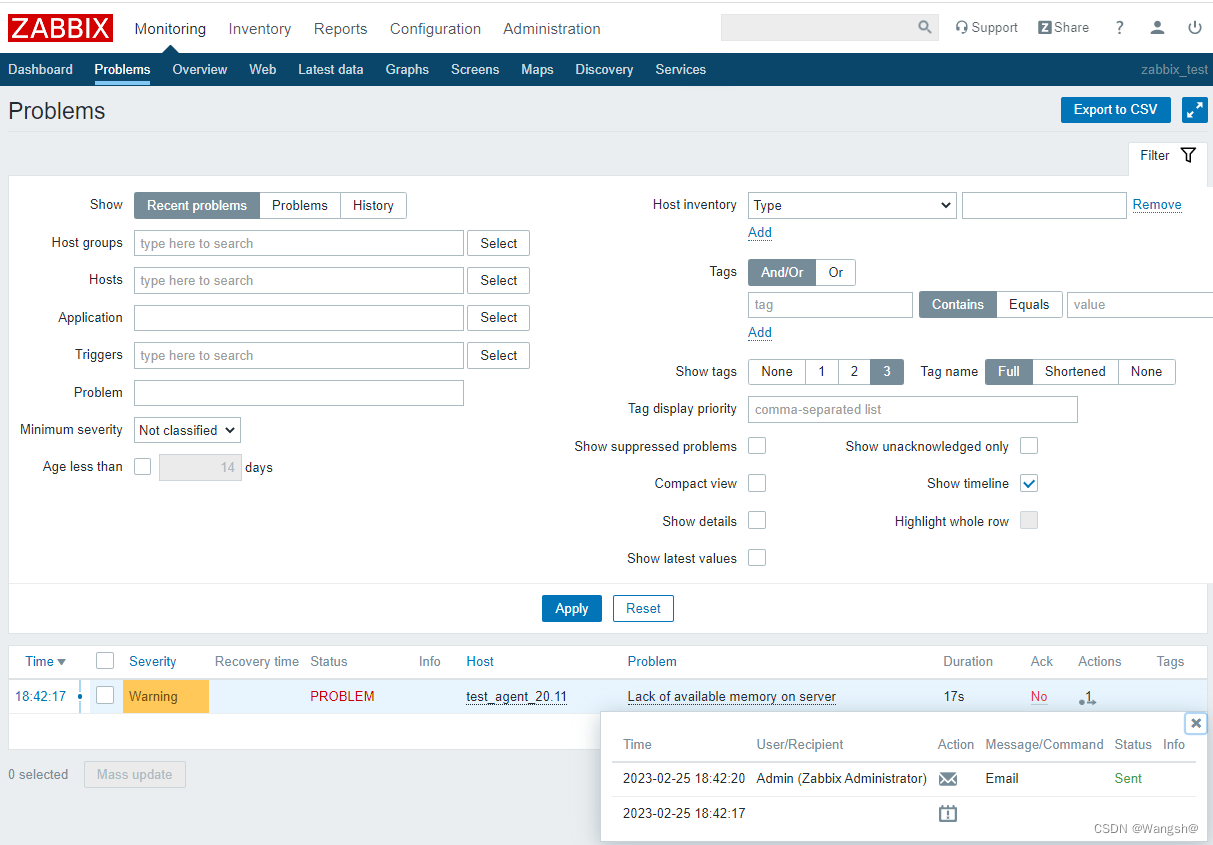The width and height of the screenshot is (1213, 845).
Task: Open the Graphs submenu
Action: (x=407, y=69)
